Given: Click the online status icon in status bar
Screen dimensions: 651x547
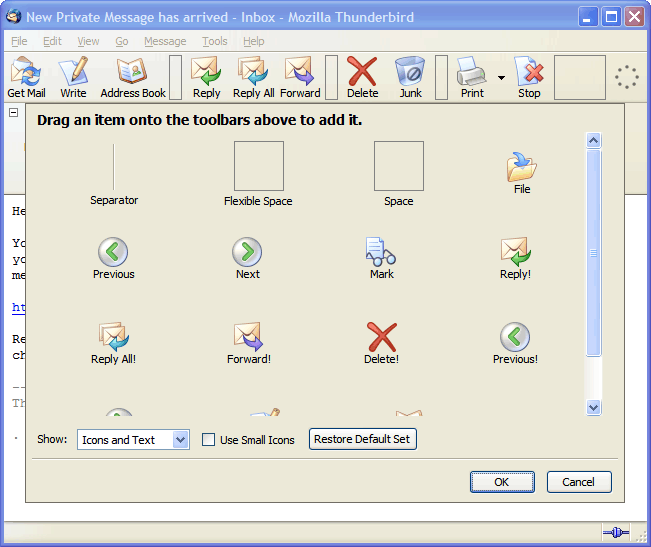Looking at the screenshot, I should 616,532.
